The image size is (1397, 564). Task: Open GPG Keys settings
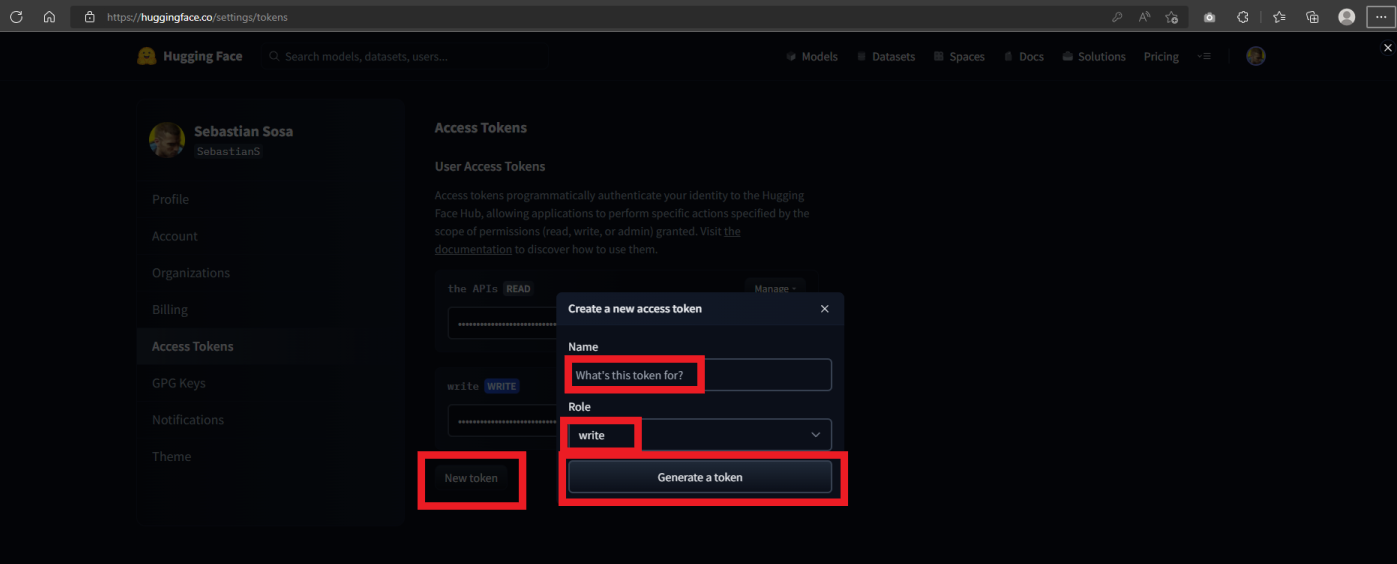click(x=178, y=383)
